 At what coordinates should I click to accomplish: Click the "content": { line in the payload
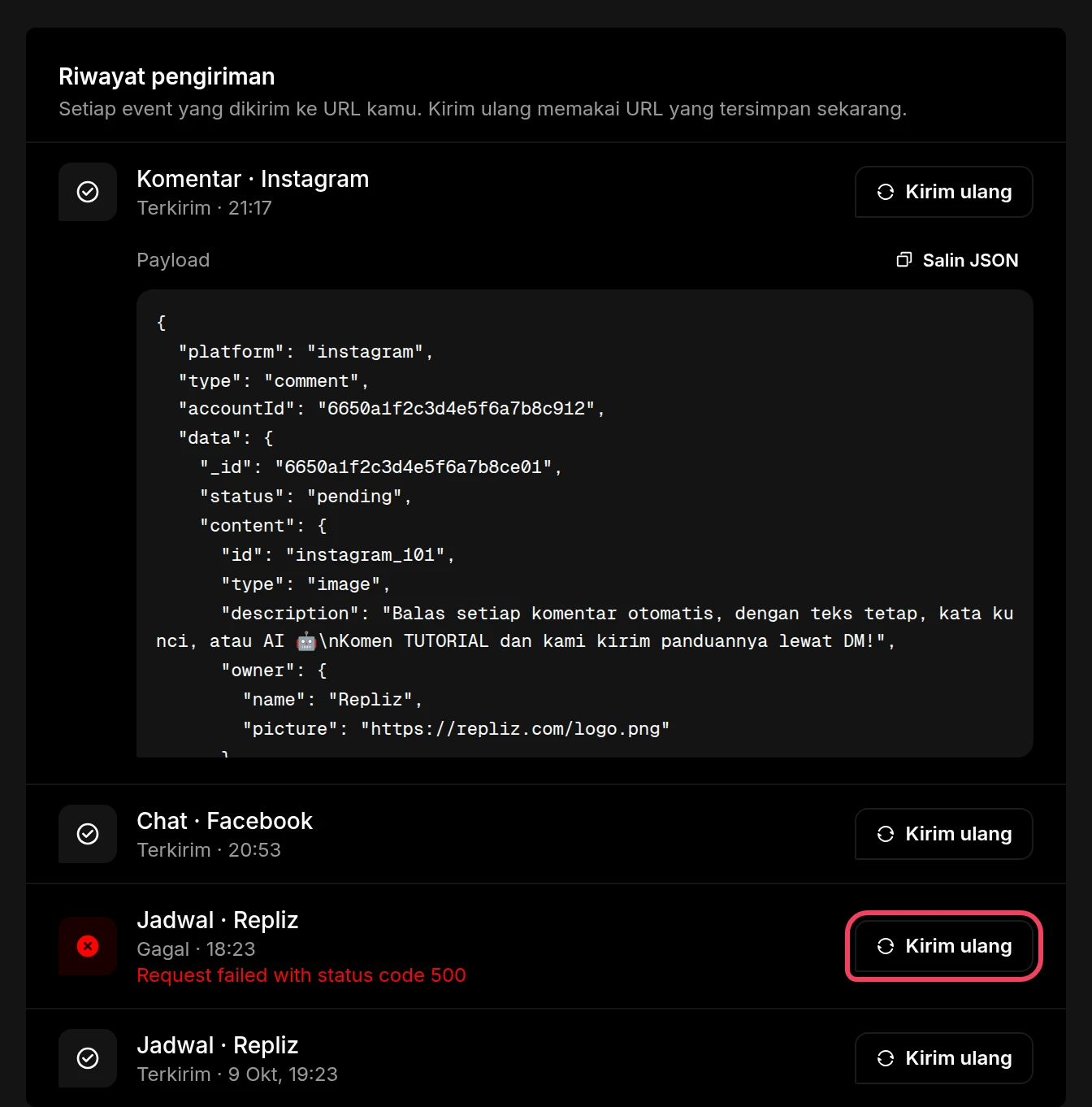click(263, 526)
